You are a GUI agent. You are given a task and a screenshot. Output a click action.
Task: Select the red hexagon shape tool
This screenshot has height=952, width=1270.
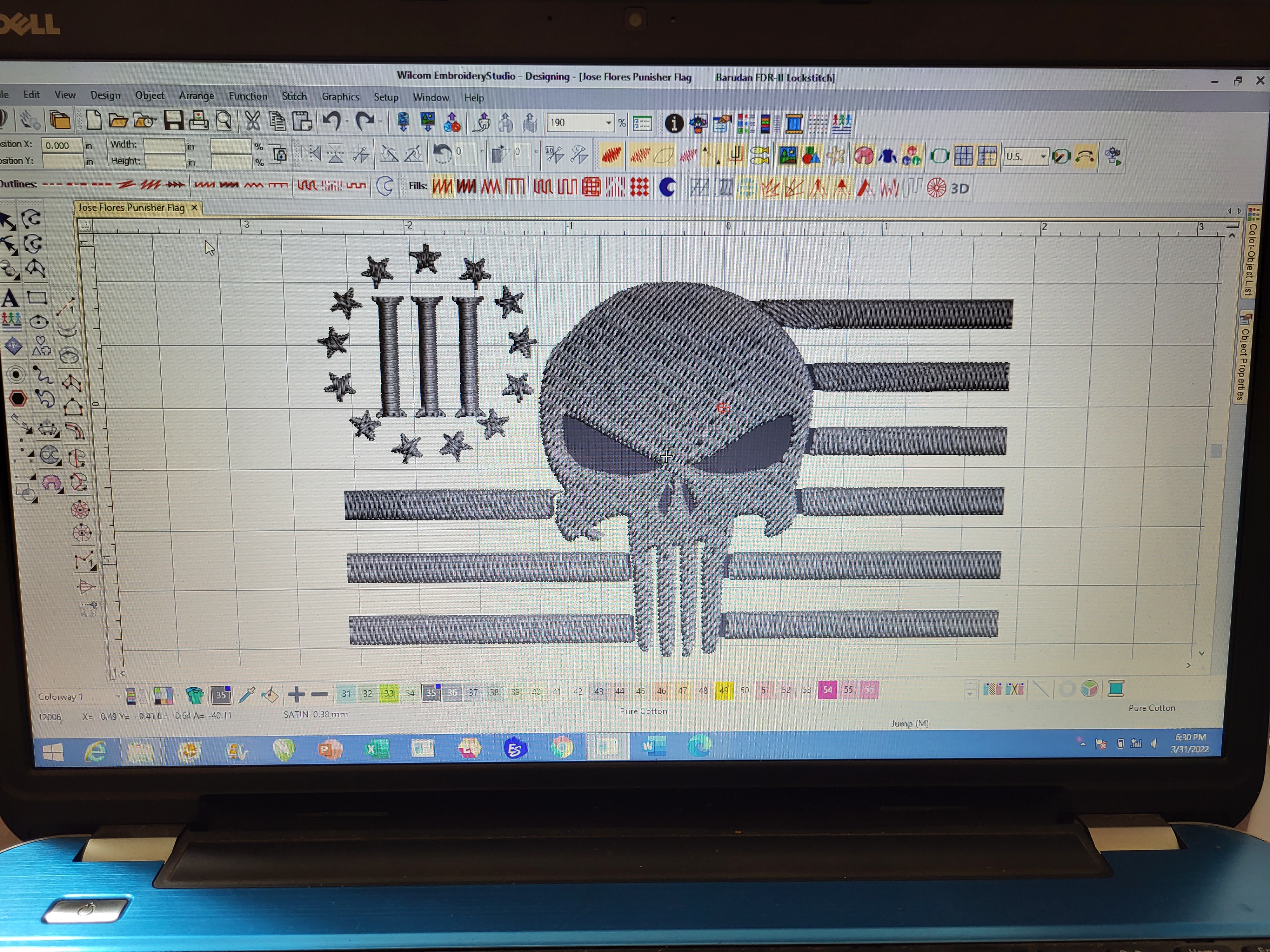(18, 399)
